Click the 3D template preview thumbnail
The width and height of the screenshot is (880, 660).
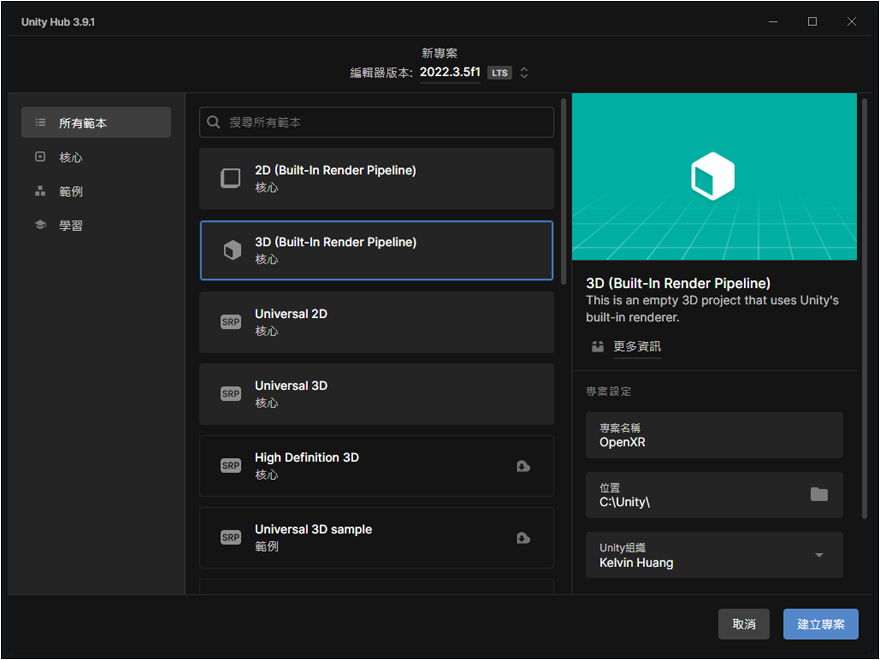[x=714, y=177]
